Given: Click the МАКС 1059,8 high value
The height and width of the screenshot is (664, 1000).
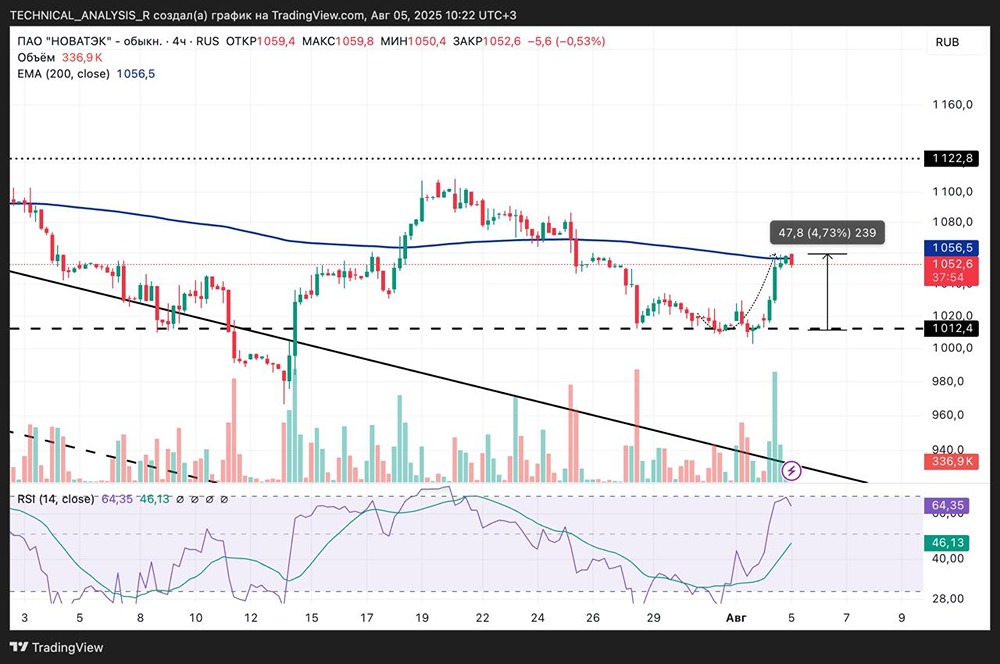Looking at the screenshot, I should point(338,41).
